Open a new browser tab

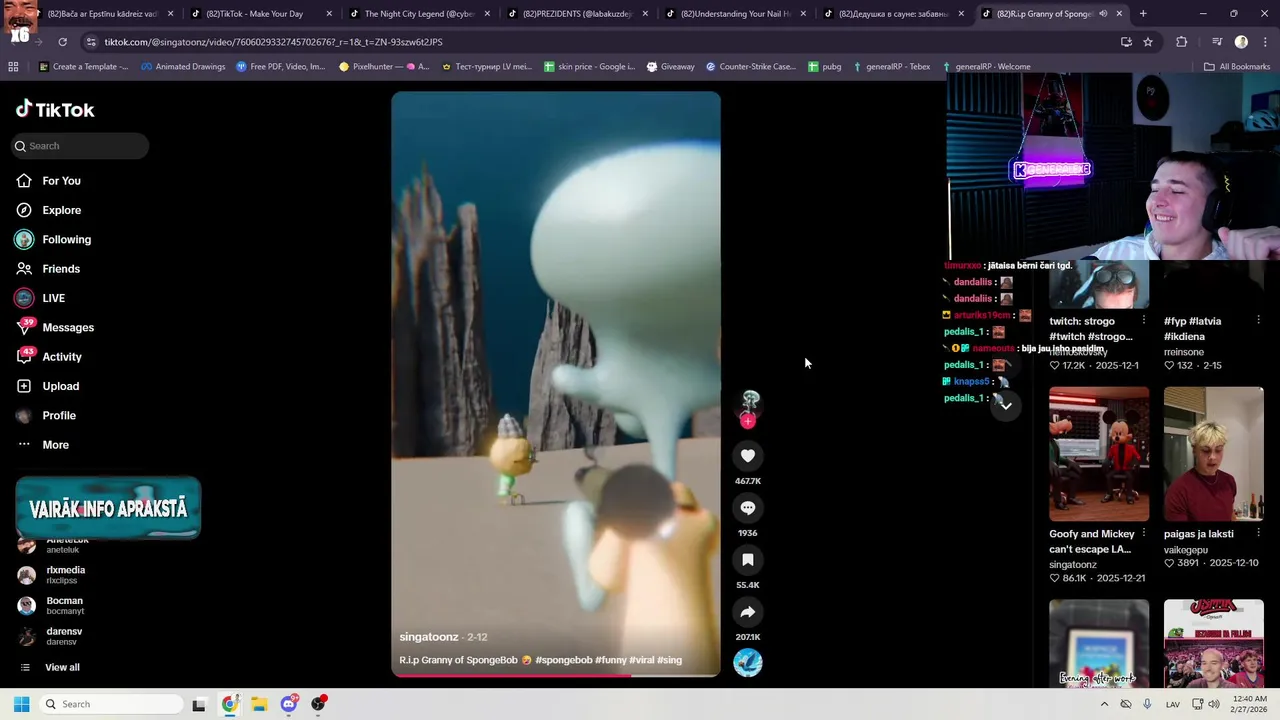tap(1143, 14)
